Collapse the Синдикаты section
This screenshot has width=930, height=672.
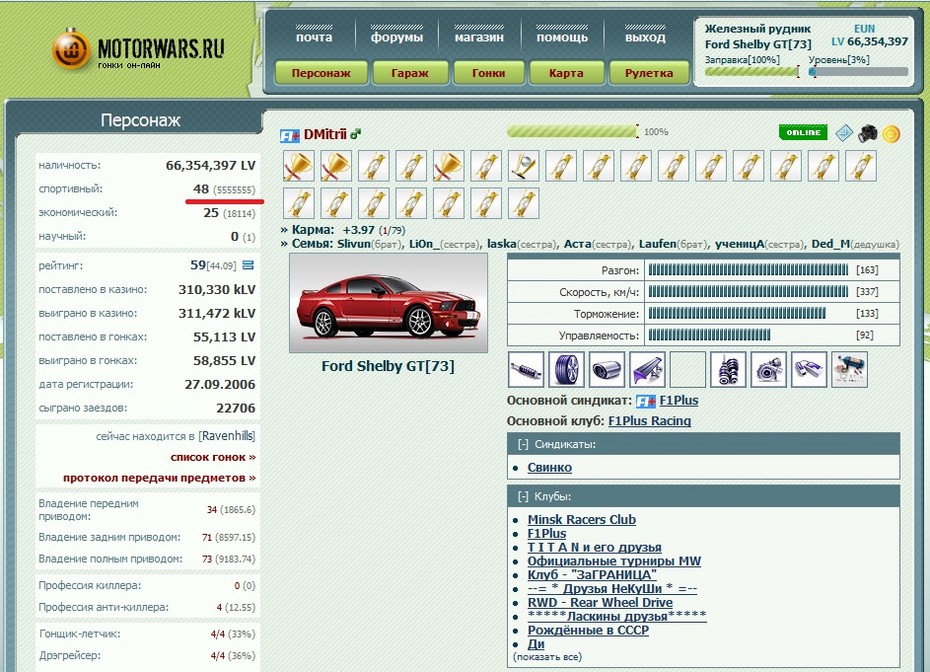[523, 444]
